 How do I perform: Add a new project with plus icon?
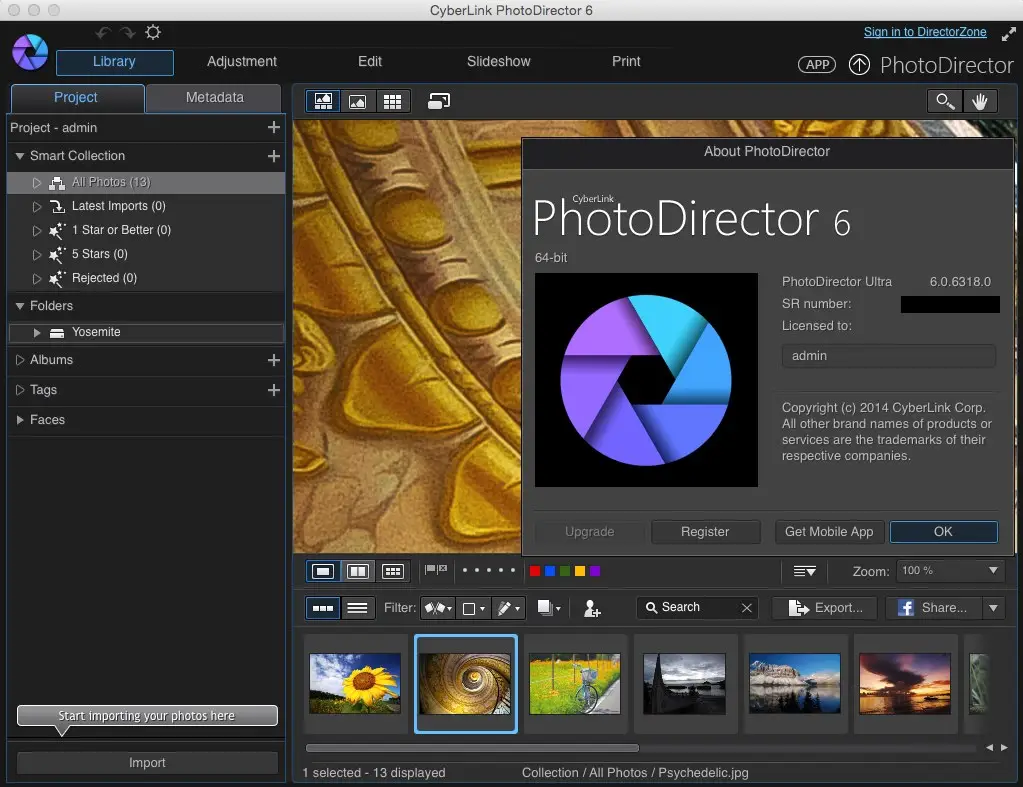pos(274,127)
